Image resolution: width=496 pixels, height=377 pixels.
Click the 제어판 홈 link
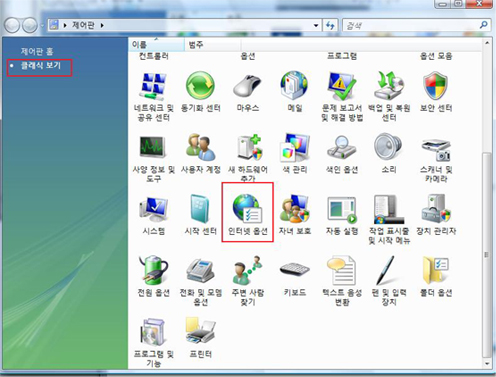[37, 51]
